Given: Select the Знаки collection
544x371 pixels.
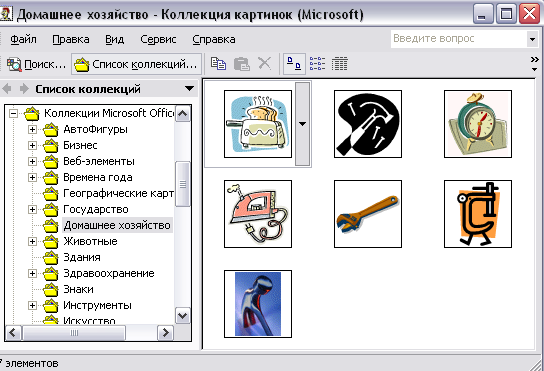Looking at the screenshot, I should click(78, 289).
